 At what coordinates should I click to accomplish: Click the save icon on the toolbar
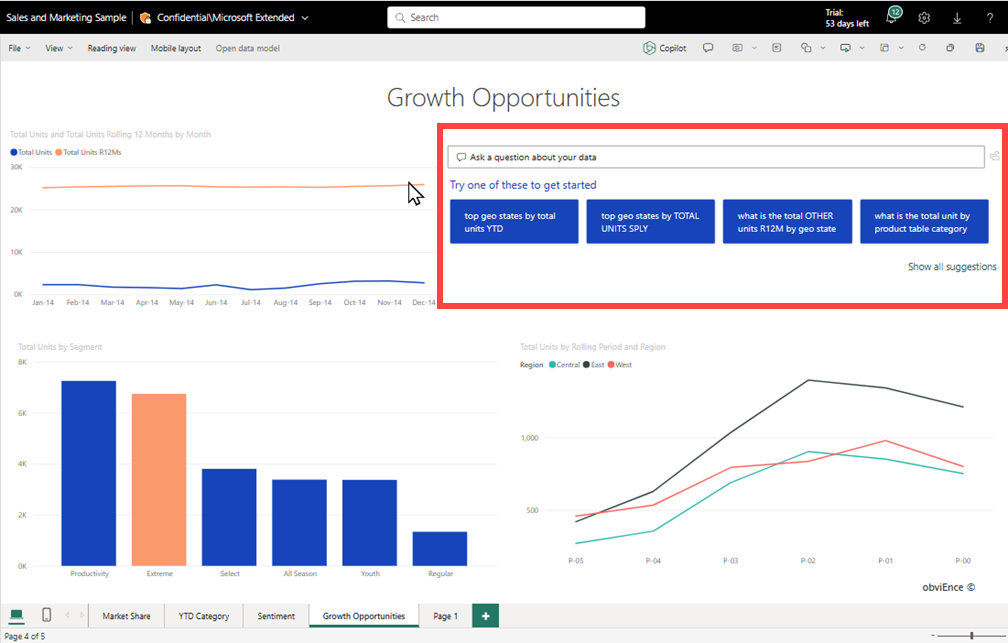[x=978, y=47]
